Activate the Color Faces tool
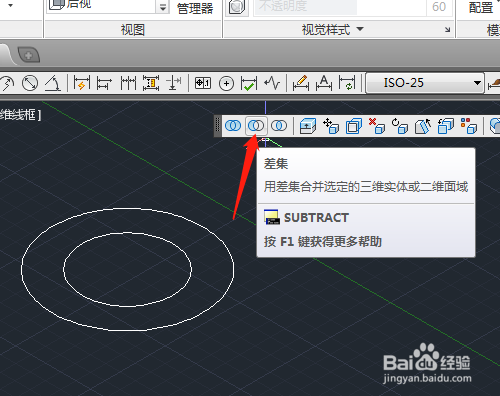The height and width of the screenshot is (396, 500). click(469, 126)
